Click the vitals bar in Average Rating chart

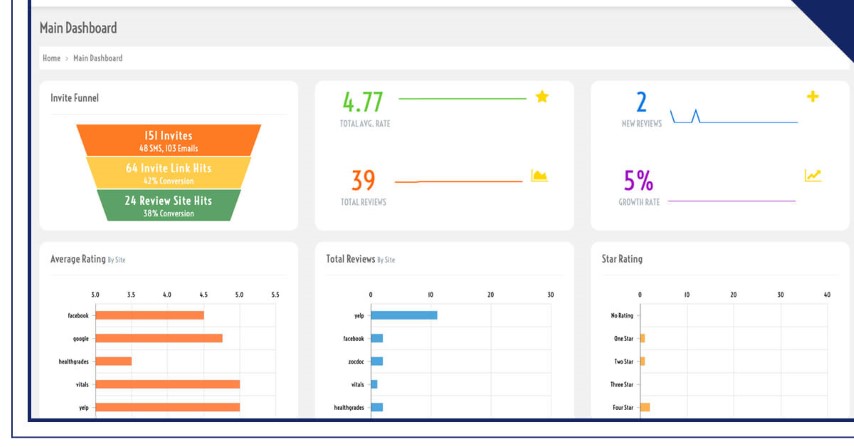coord(168,384)
